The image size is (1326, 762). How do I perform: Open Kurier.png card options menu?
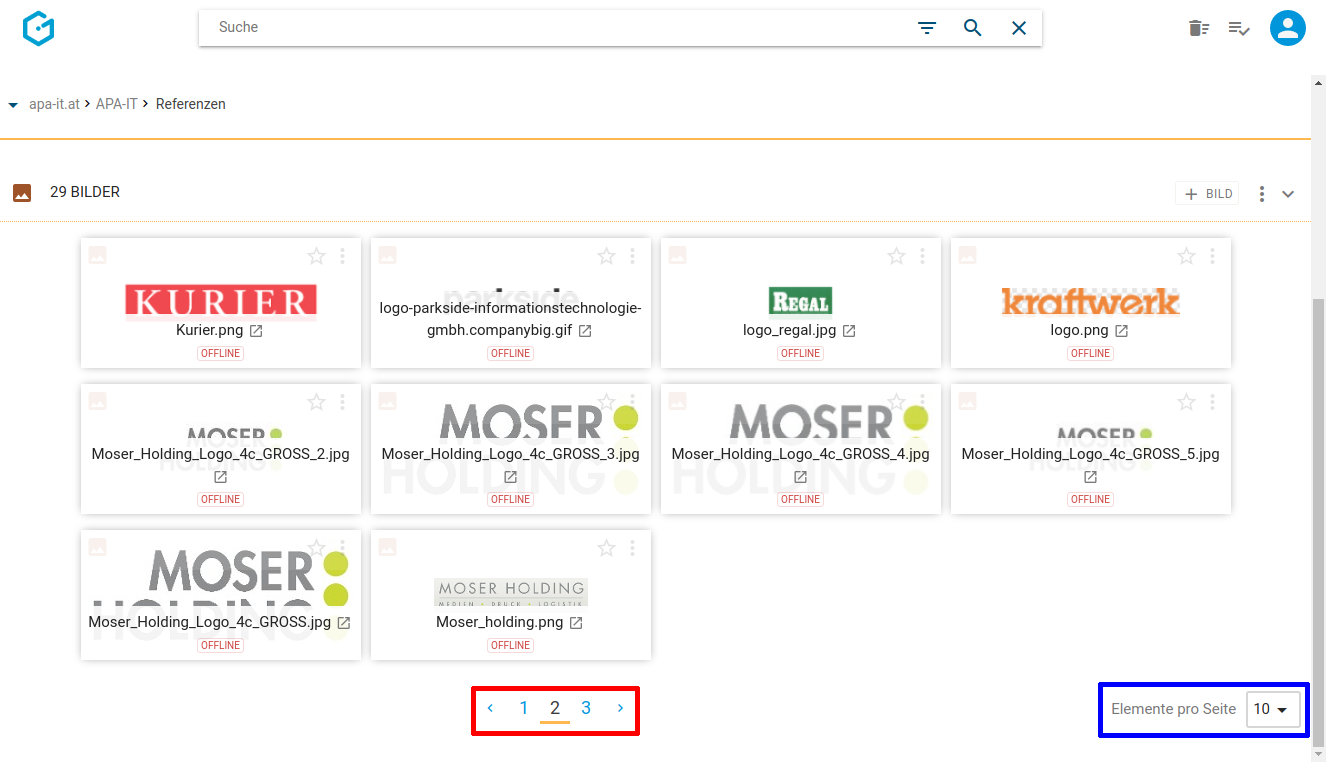pos(343,256)
